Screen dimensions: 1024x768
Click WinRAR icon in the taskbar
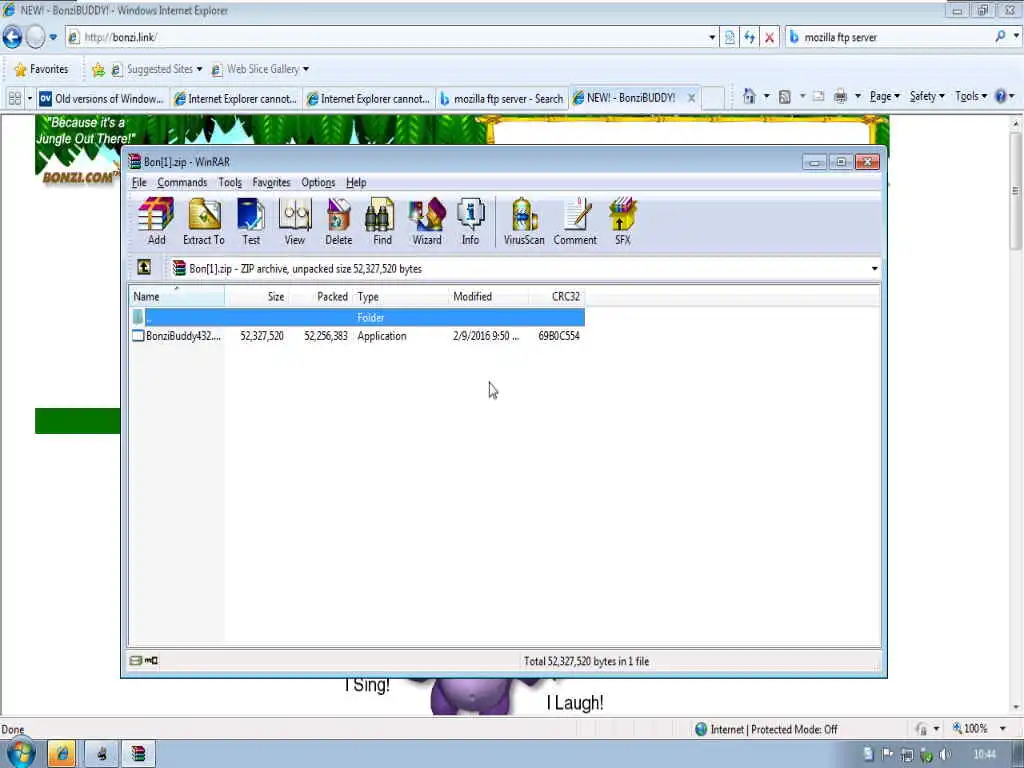pos(138,754)
